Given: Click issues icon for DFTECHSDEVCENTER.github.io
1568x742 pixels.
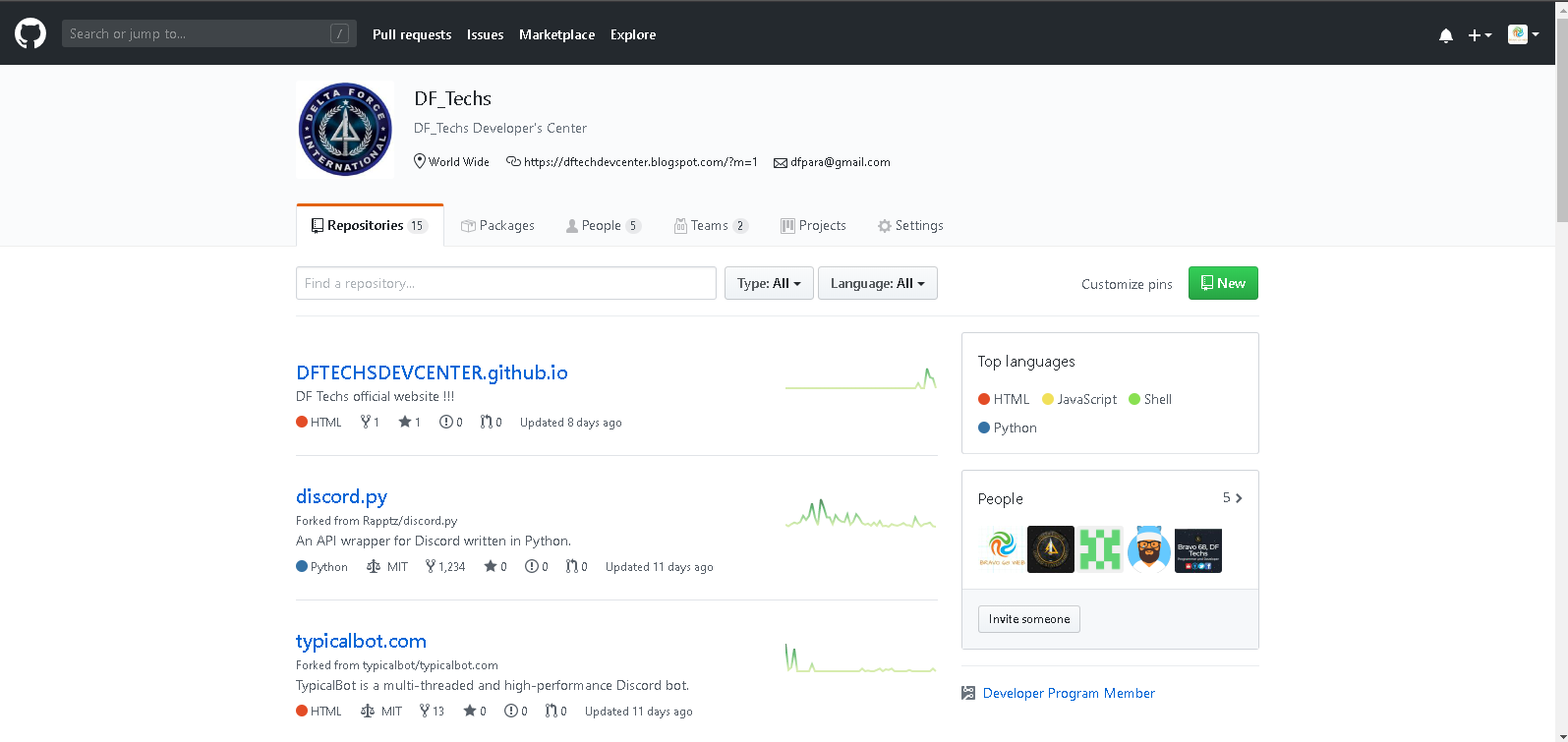Looking at the screenshot, I should (x=446, y=422).
